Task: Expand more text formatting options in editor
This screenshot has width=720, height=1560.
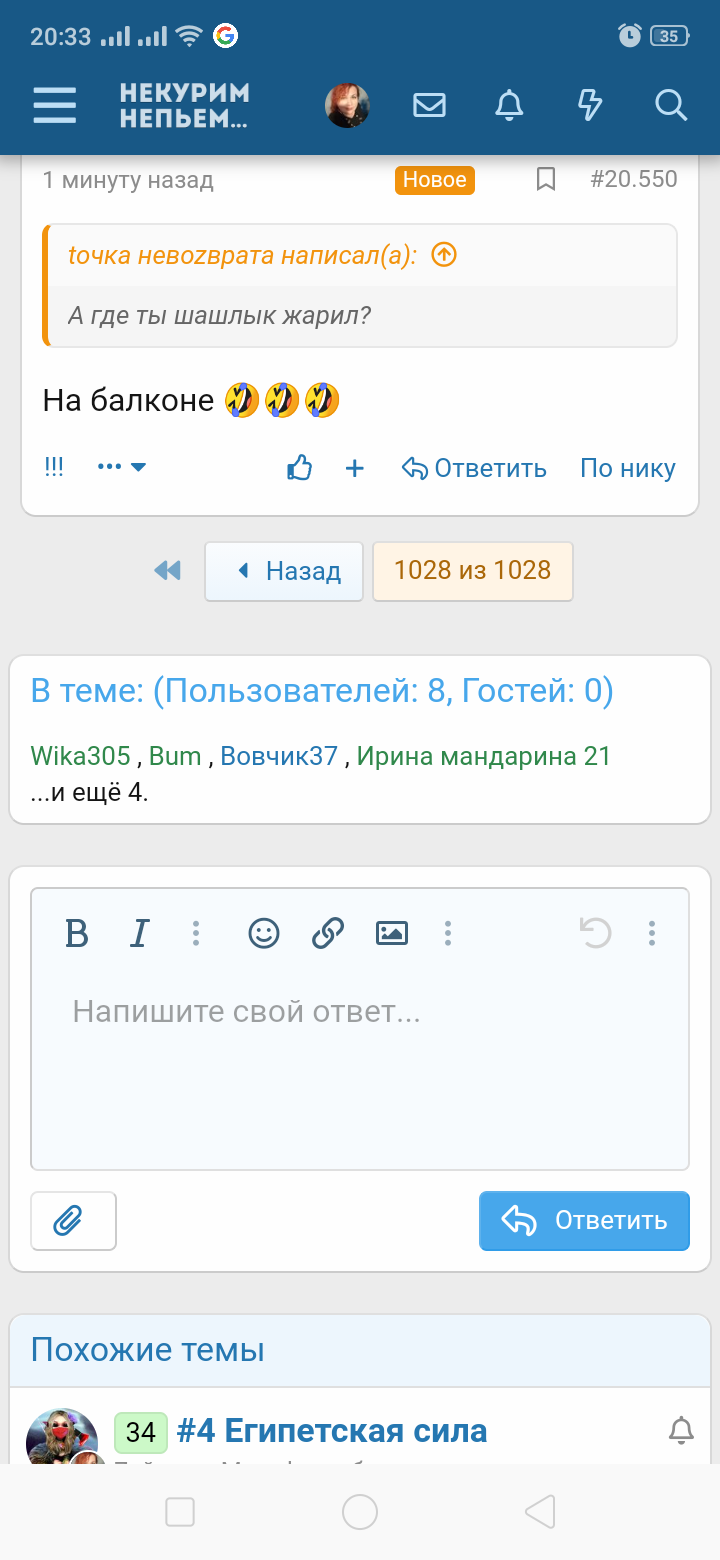Action: click(x=196, y=934)
